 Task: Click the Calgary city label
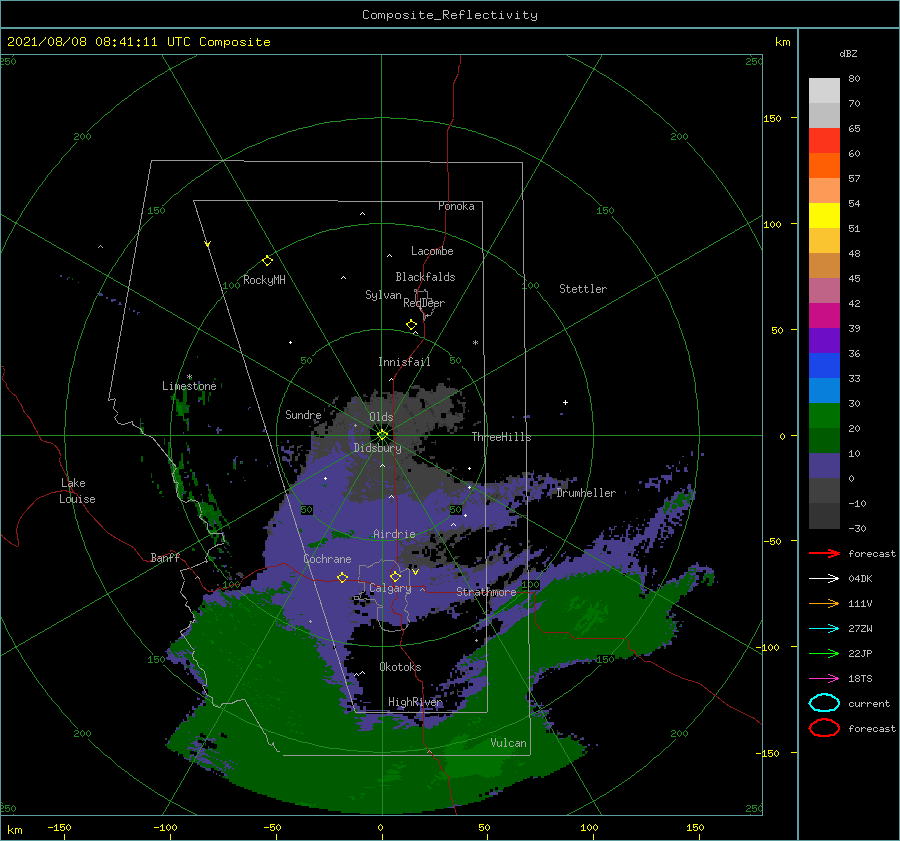pos(390,588)
